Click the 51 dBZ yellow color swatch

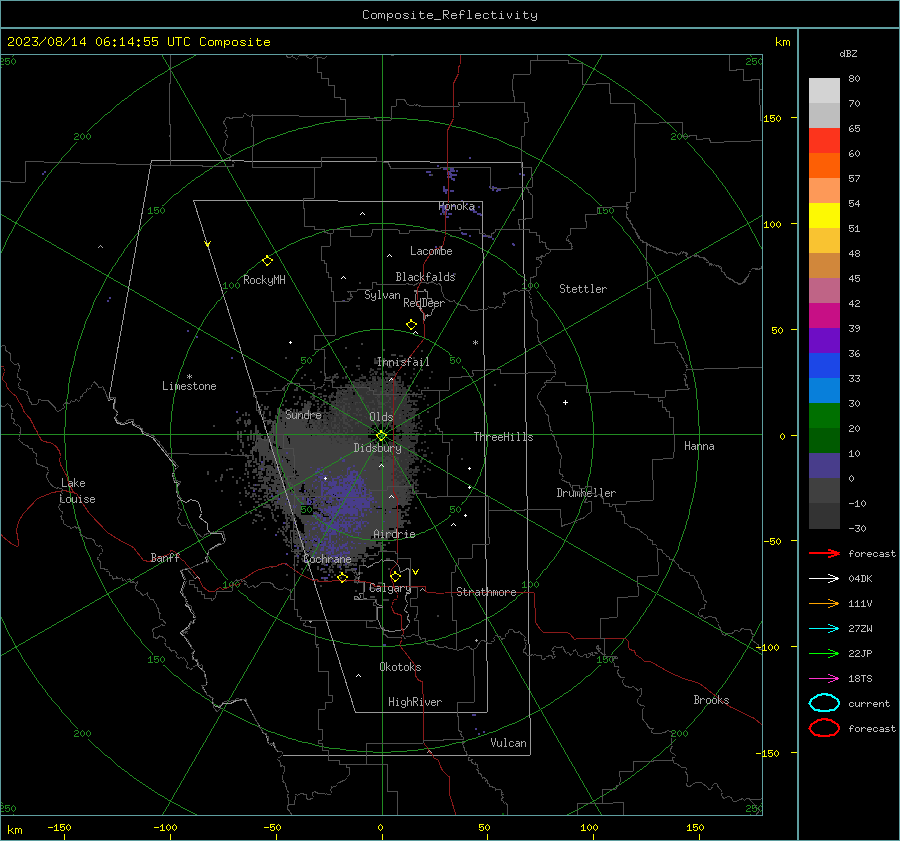point(824,215)
